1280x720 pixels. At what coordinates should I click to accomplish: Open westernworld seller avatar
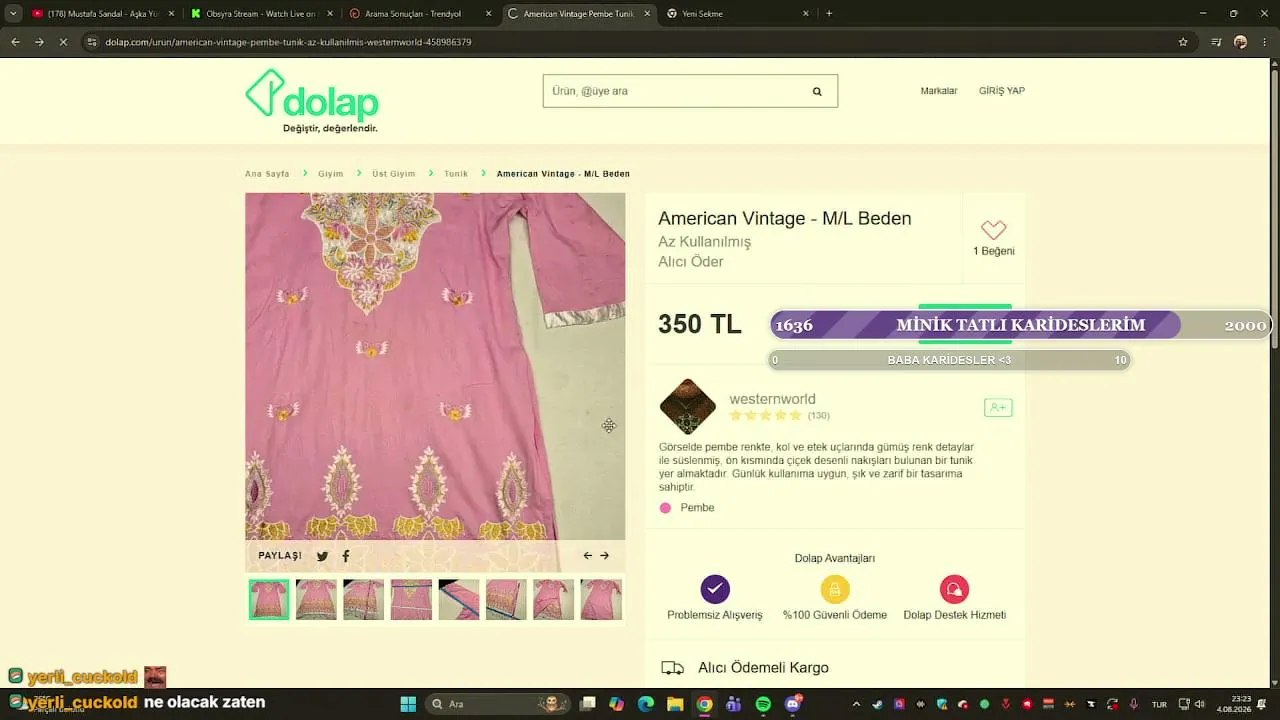688,406
